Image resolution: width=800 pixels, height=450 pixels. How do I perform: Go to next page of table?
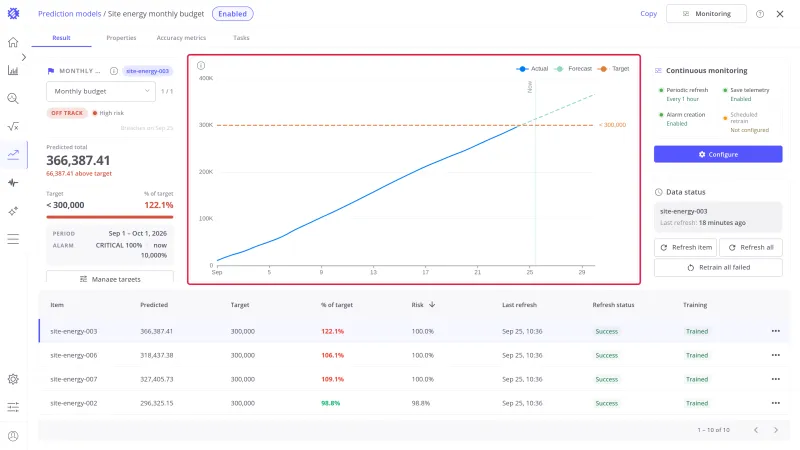(776, 430)
